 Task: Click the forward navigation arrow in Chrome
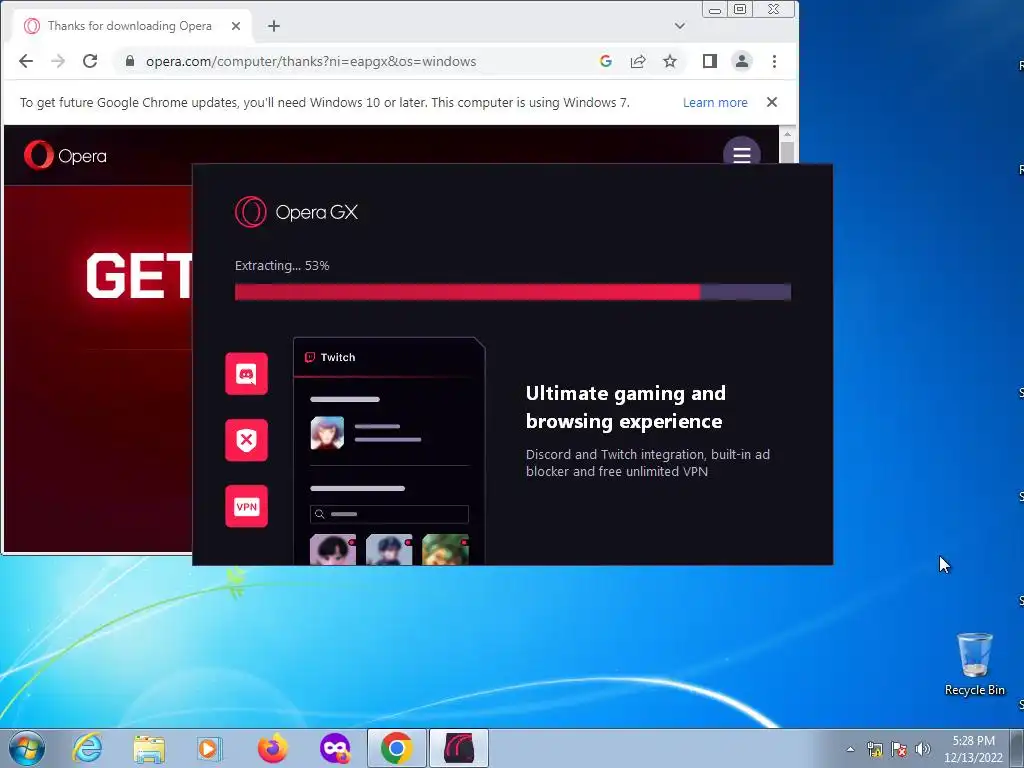58,61
